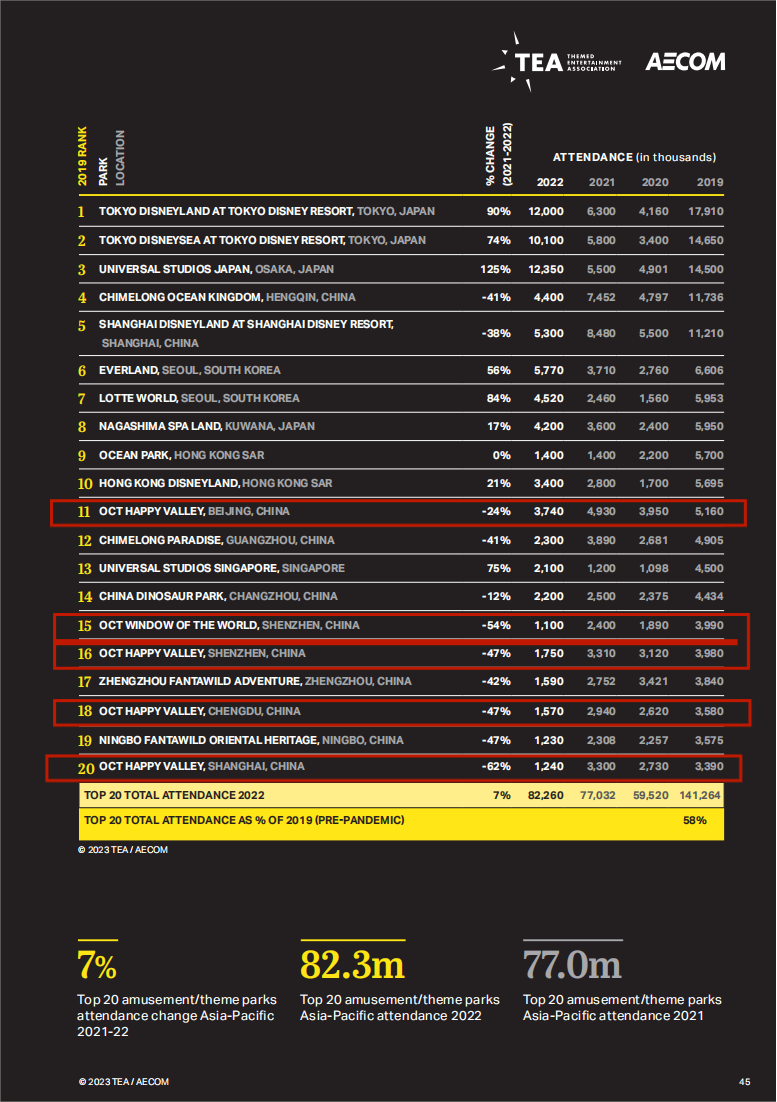Click 3,421 Zhengzhou Fantawild 2020 attendance
This screenshot has width=777, height=1102.
[653, 681]
